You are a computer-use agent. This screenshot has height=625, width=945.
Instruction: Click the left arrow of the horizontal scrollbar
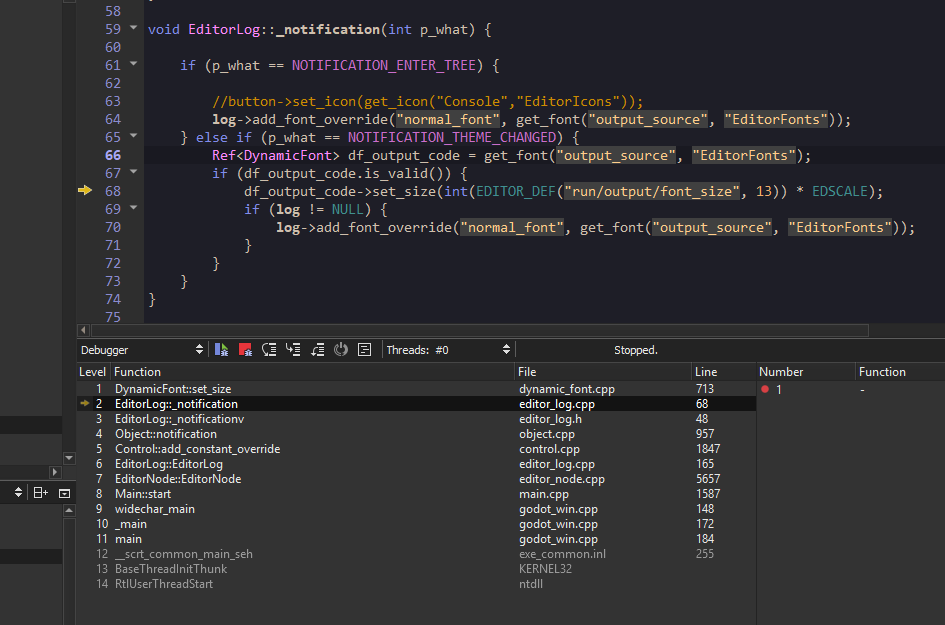click(84, 330)
